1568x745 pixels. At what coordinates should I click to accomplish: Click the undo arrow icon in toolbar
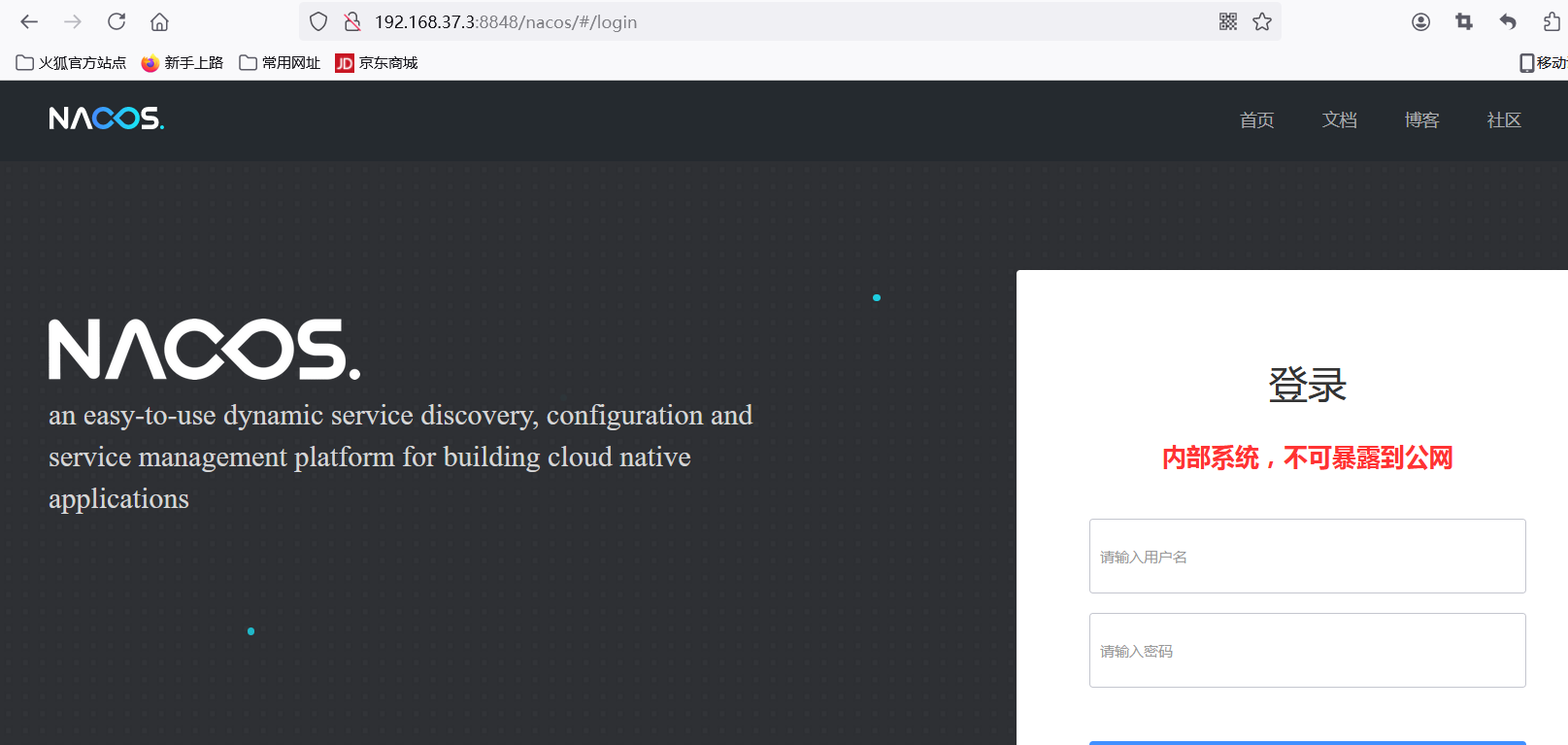point(1508,21)
